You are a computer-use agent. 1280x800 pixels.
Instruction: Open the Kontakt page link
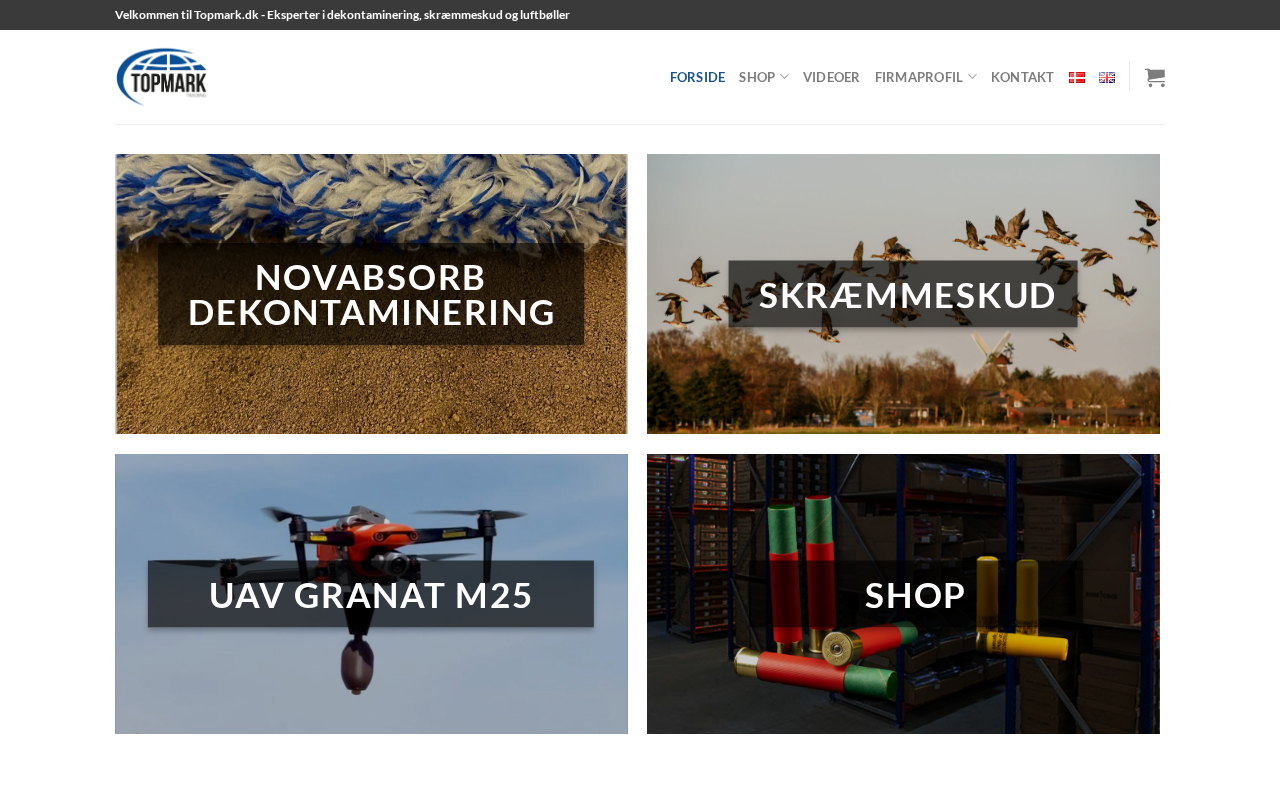[x=1022, y=77]
